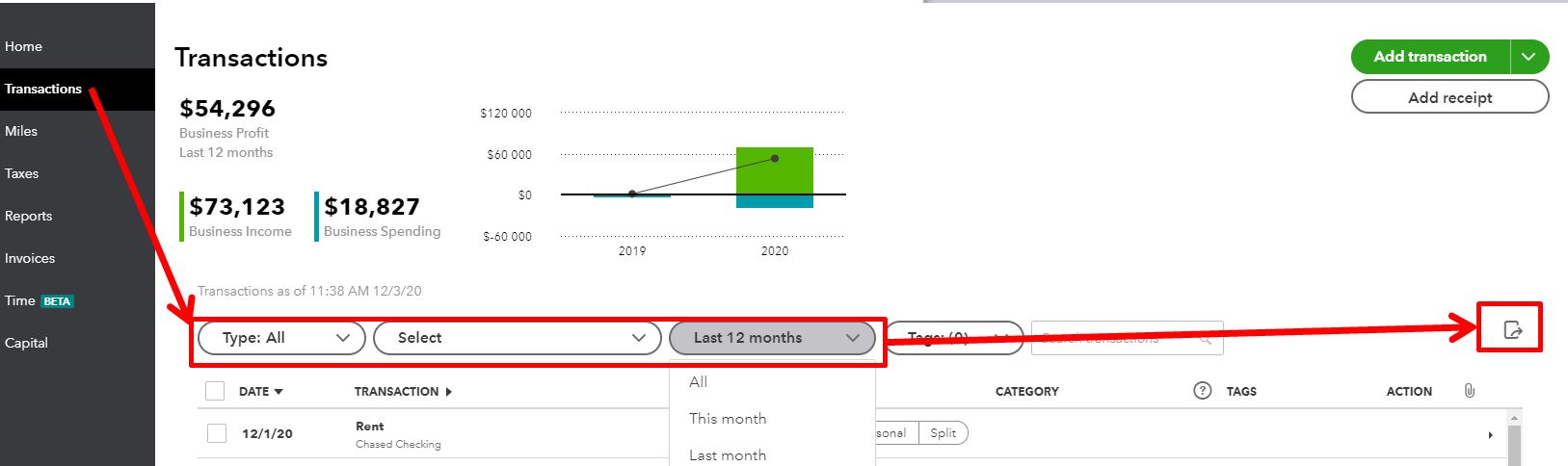Open Add transaction dropdown arrow
Viewport: 1568px width, 466px height.
(1528, 57)
